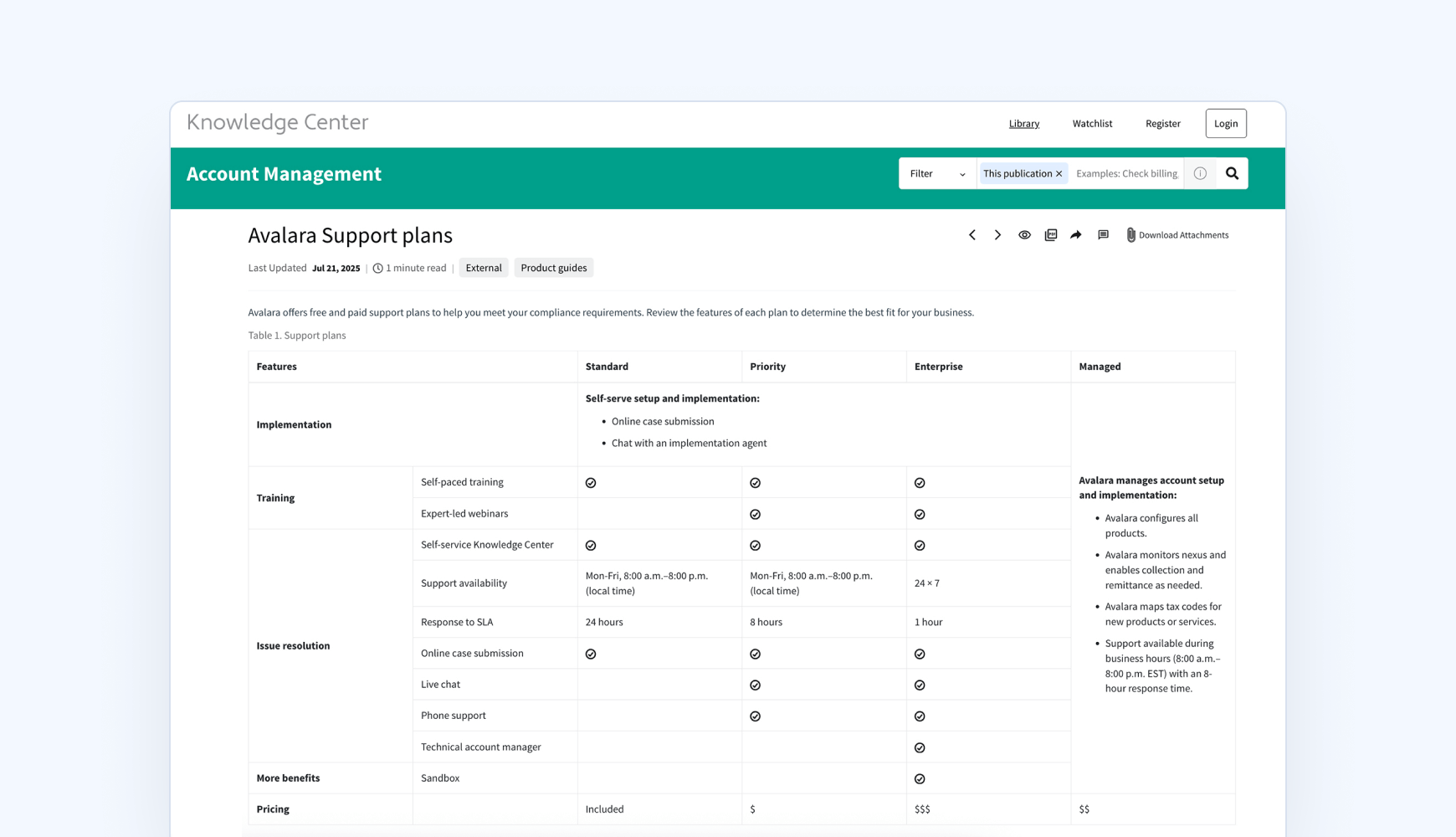Run a search with the magnifier icon

click(x=1232, y=173)
